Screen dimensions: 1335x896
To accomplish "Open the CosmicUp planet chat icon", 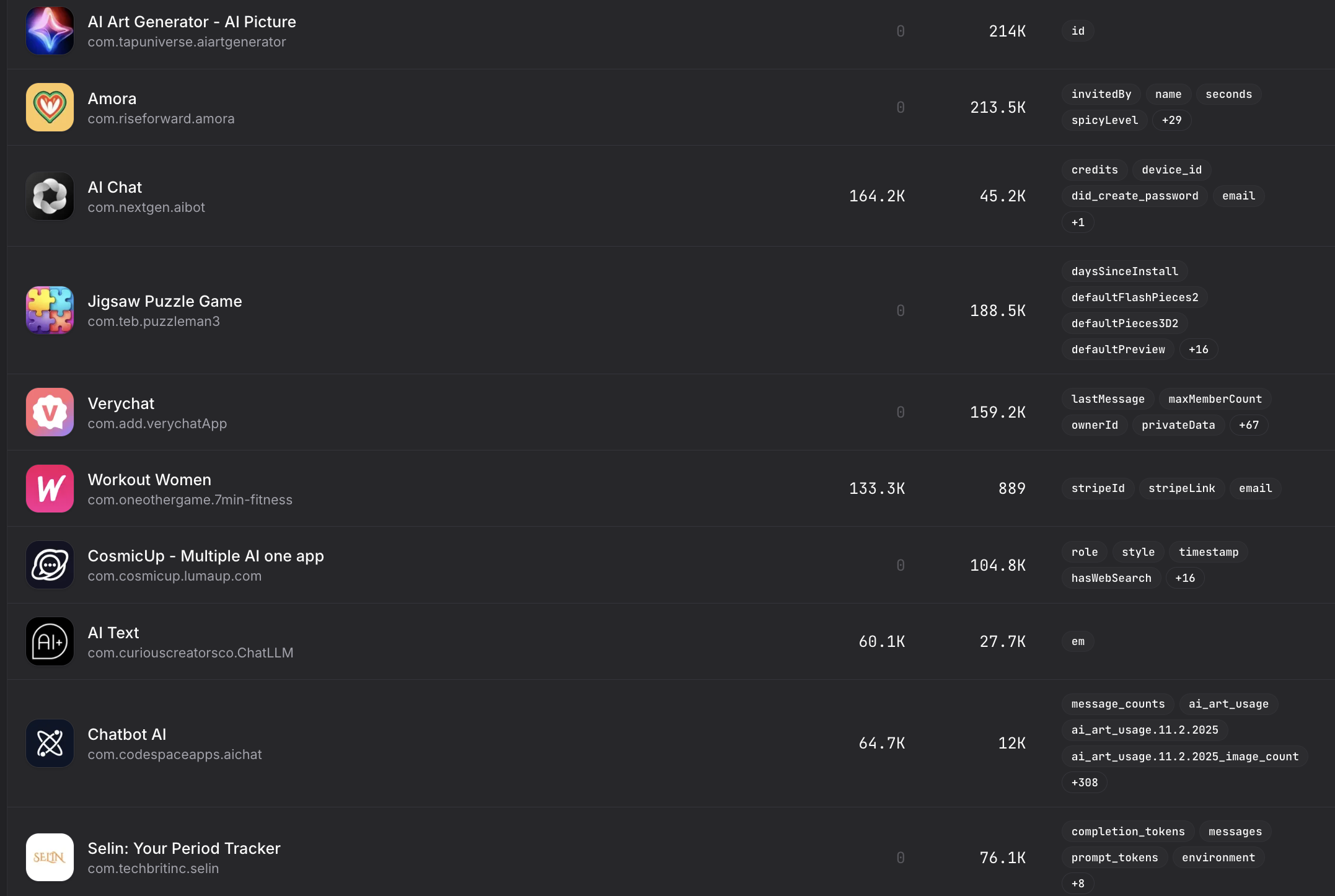I will click(x=50, y=565).
